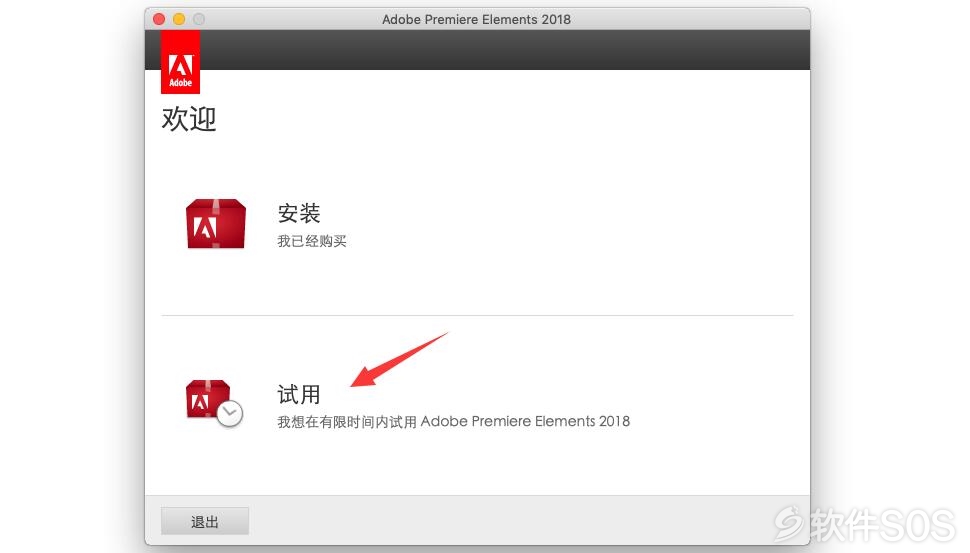The height and width of the screenshot is (553, 970).
Task: Select the 试用 trial option heading
Action: pyautogui.click(x=299, y=394)
